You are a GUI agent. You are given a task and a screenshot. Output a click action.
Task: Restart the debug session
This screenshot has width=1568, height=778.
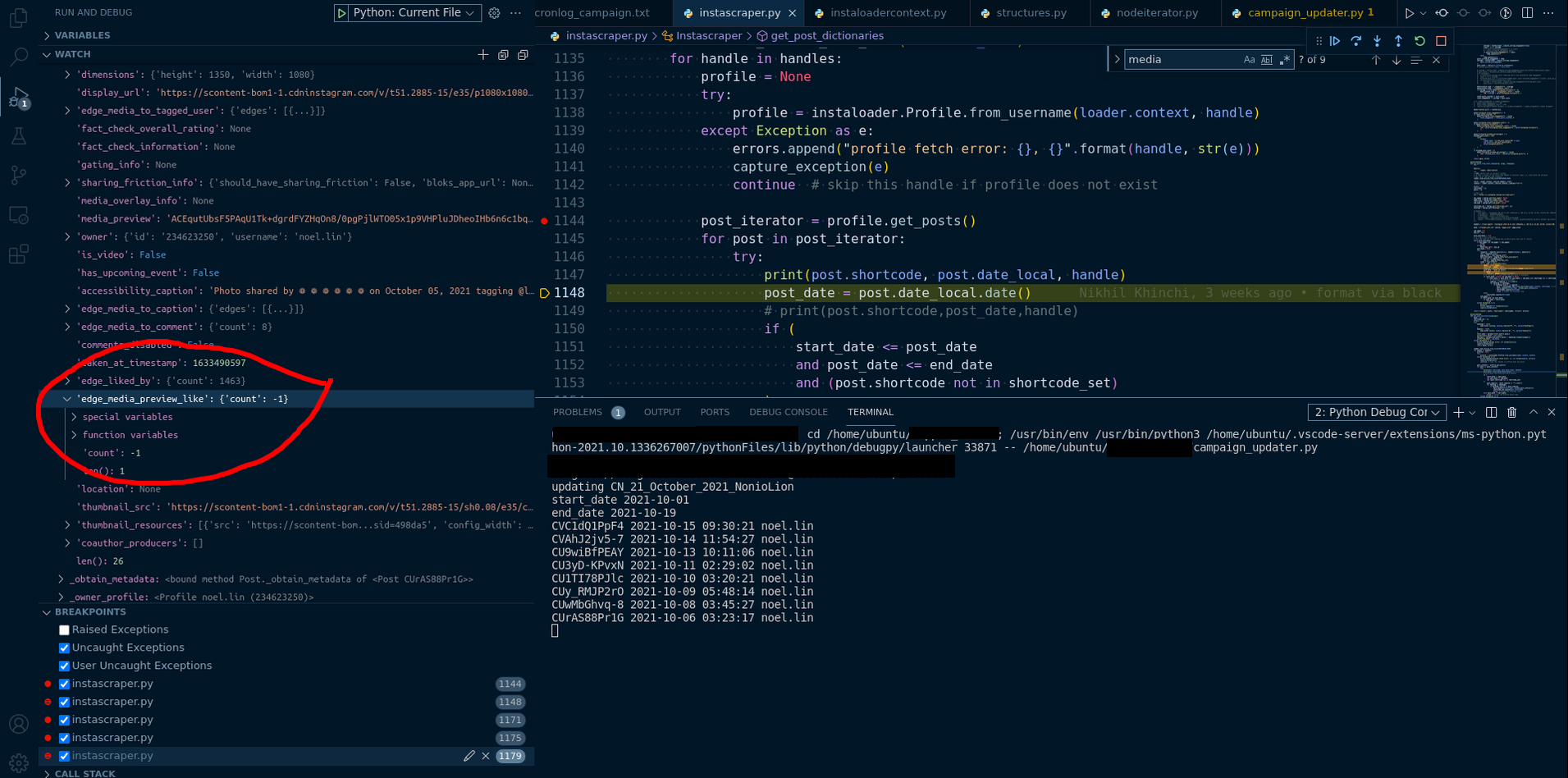point(1420,41)
